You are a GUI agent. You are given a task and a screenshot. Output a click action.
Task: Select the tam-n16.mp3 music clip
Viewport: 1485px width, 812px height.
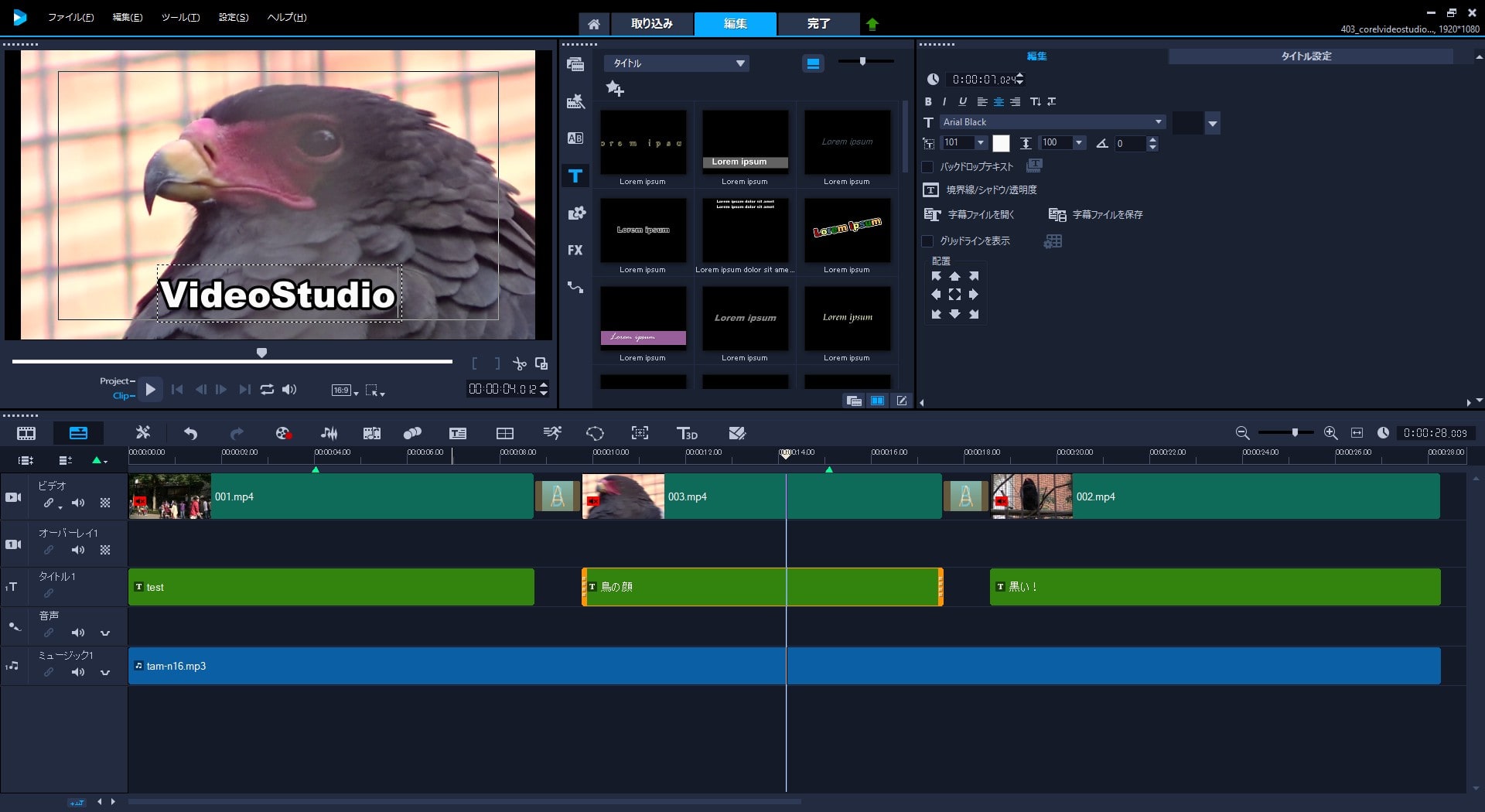coord(784,666)
